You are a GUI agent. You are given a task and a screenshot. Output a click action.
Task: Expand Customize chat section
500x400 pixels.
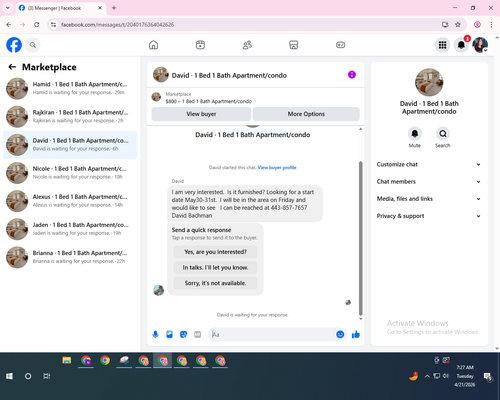(429, 164)
